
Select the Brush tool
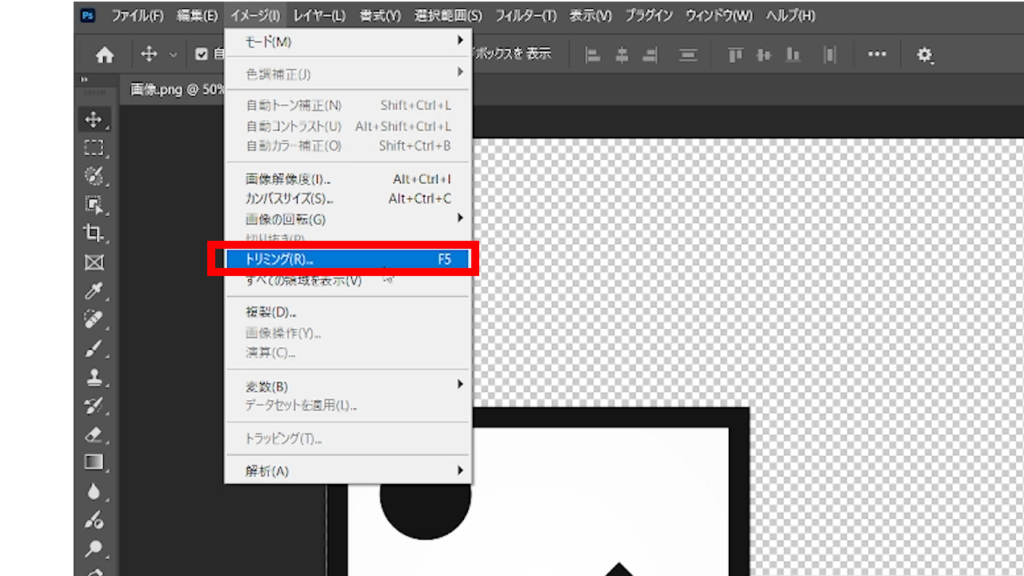coord(93,348)
